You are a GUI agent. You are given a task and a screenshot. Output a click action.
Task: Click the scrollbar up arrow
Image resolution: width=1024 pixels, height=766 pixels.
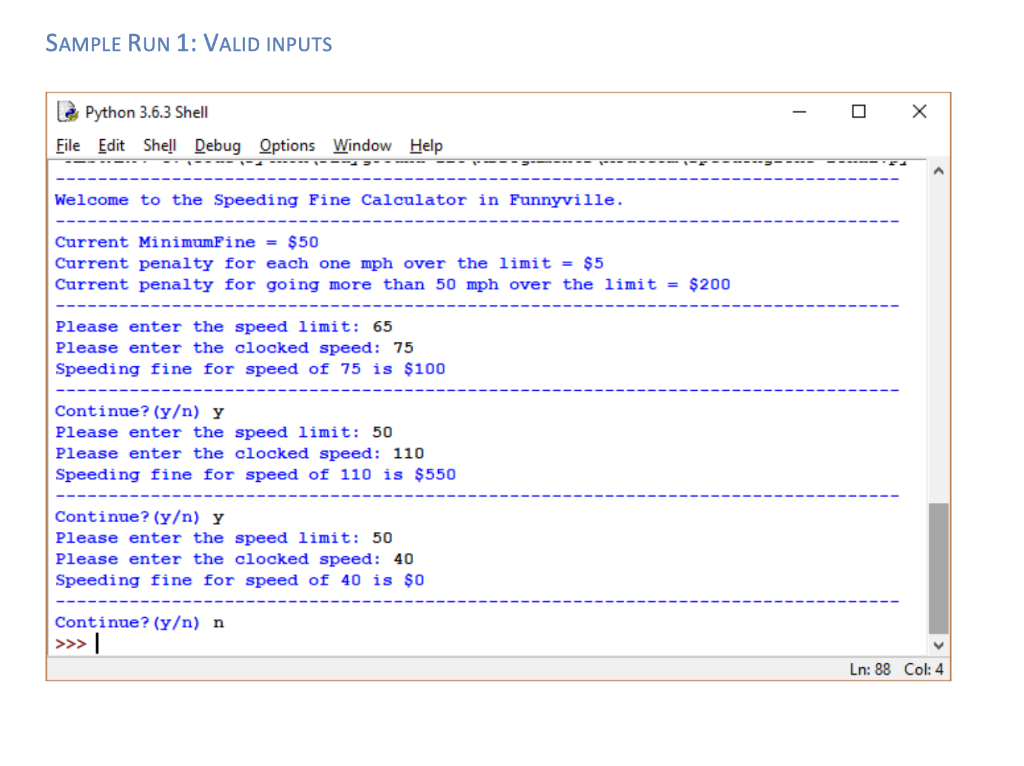[938, 169]
